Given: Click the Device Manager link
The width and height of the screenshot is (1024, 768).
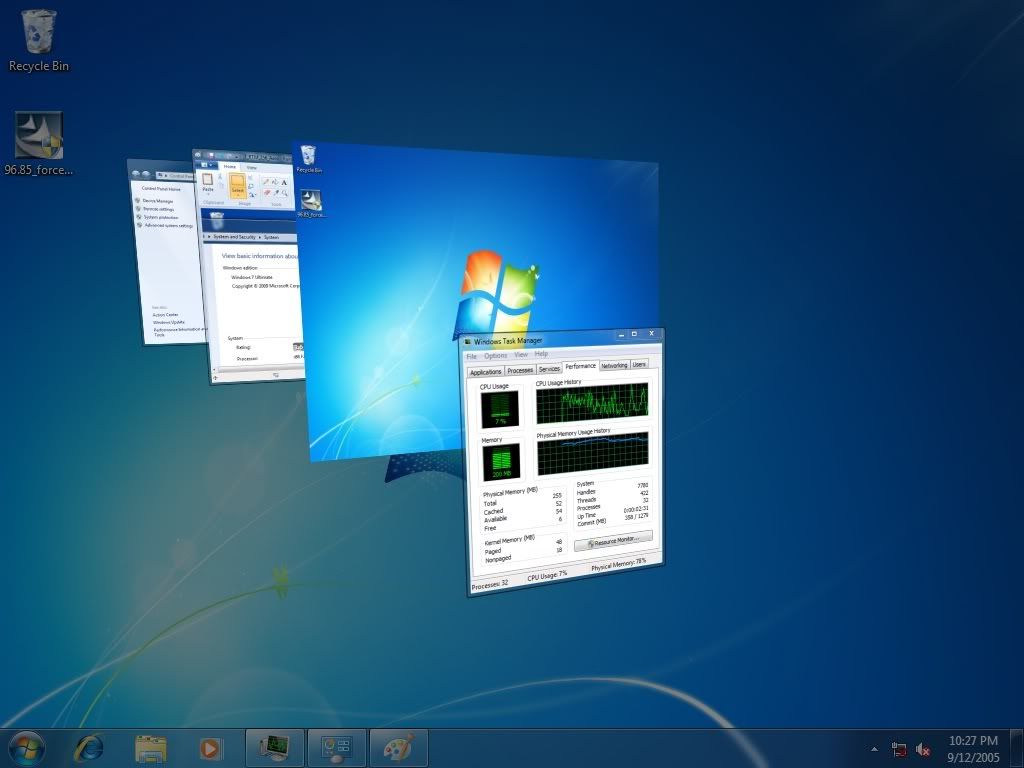Looking at the screenshot, I should pyautogui.click(x=157, y=201).
